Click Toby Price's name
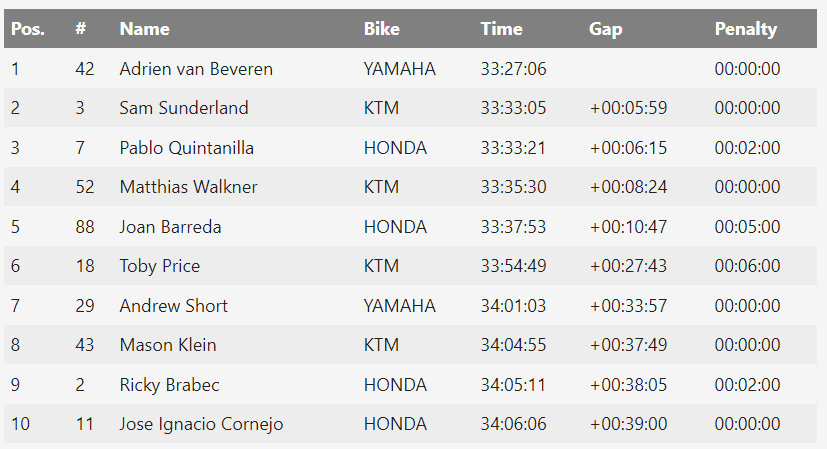Viewport: 827px width, 449px height. pyautogui.click(x=160, y=266)
